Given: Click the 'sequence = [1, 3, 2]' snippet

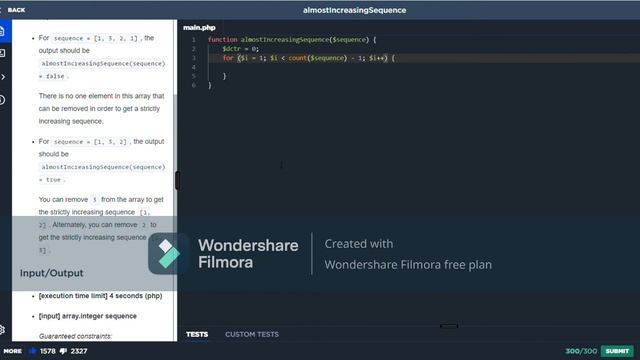Looking at the screenshot, I should click(91, 142).
